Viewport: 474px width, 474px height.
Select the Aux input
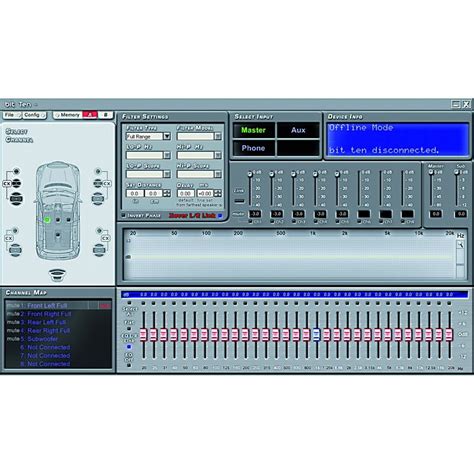[x=298, y=130]
